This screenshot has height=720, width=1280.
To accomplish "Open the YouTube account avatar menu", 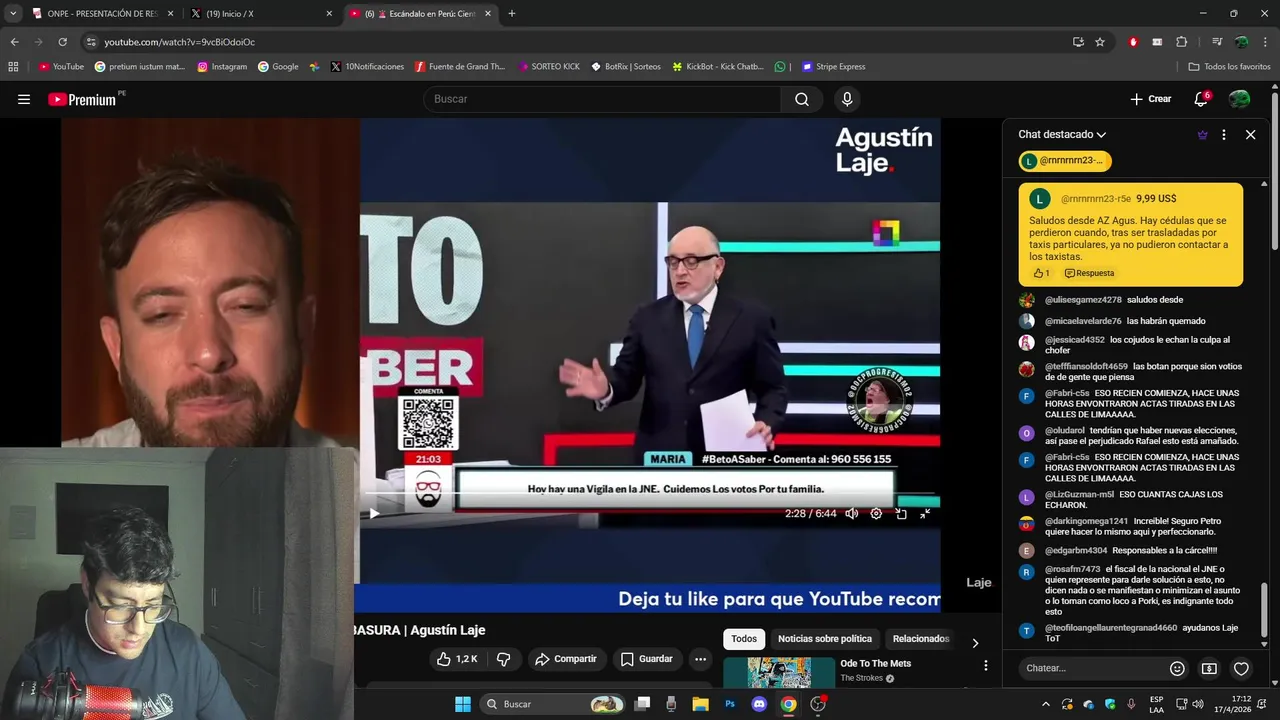I will pyautogui.click(x=1239, y=99).
